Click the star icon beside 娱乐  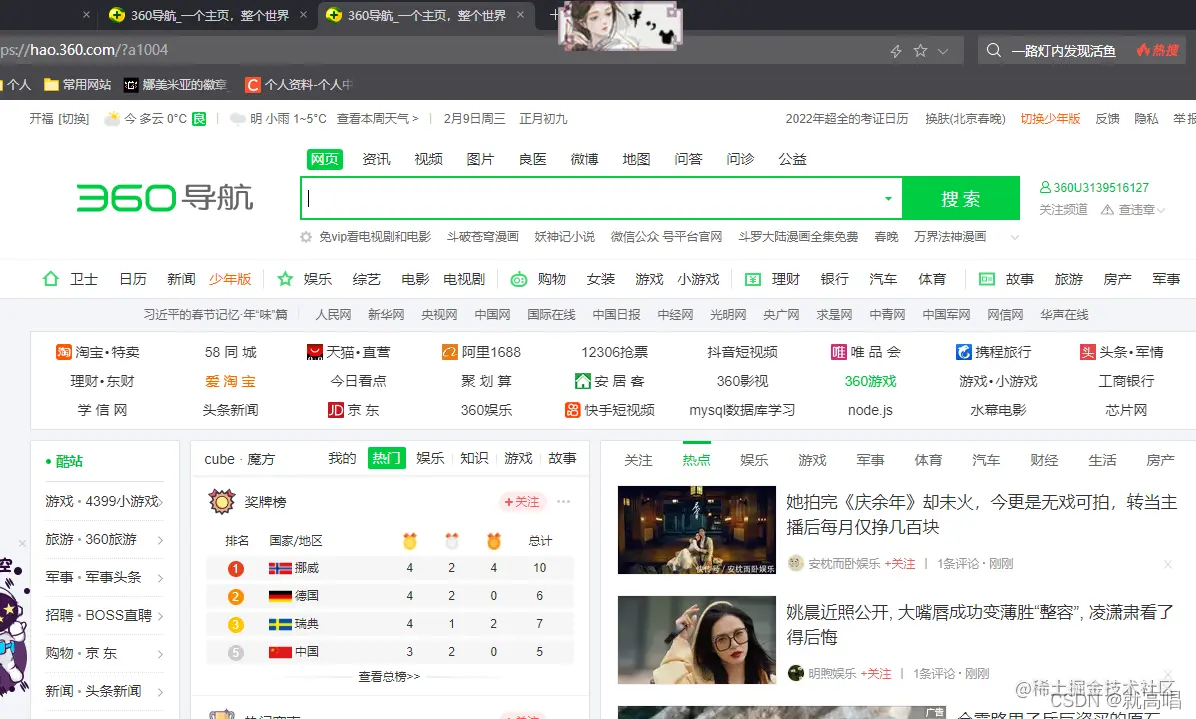click(x=285, y=278)
